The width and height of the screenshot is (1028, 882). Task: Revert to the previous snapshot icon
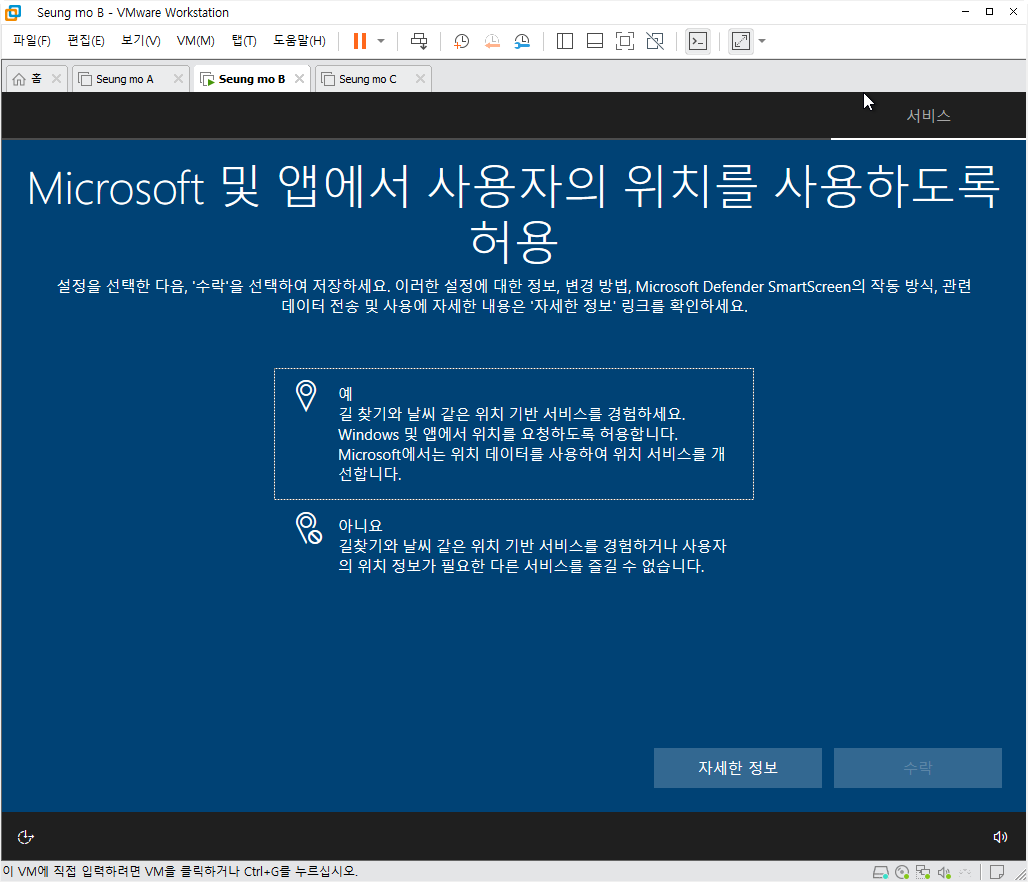pos(492,41)
